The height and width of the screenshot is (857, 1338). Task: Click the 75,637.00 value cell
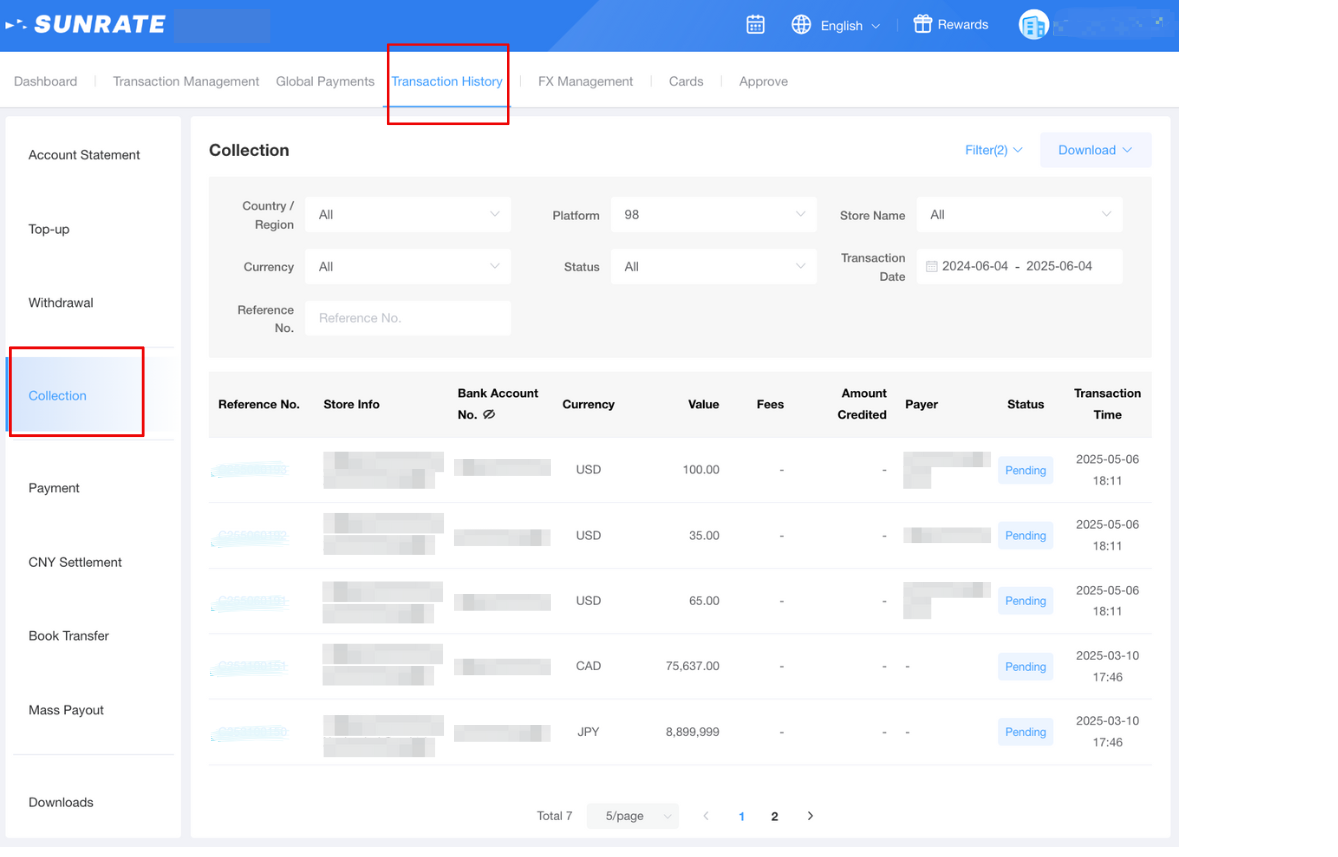(692, 666)
